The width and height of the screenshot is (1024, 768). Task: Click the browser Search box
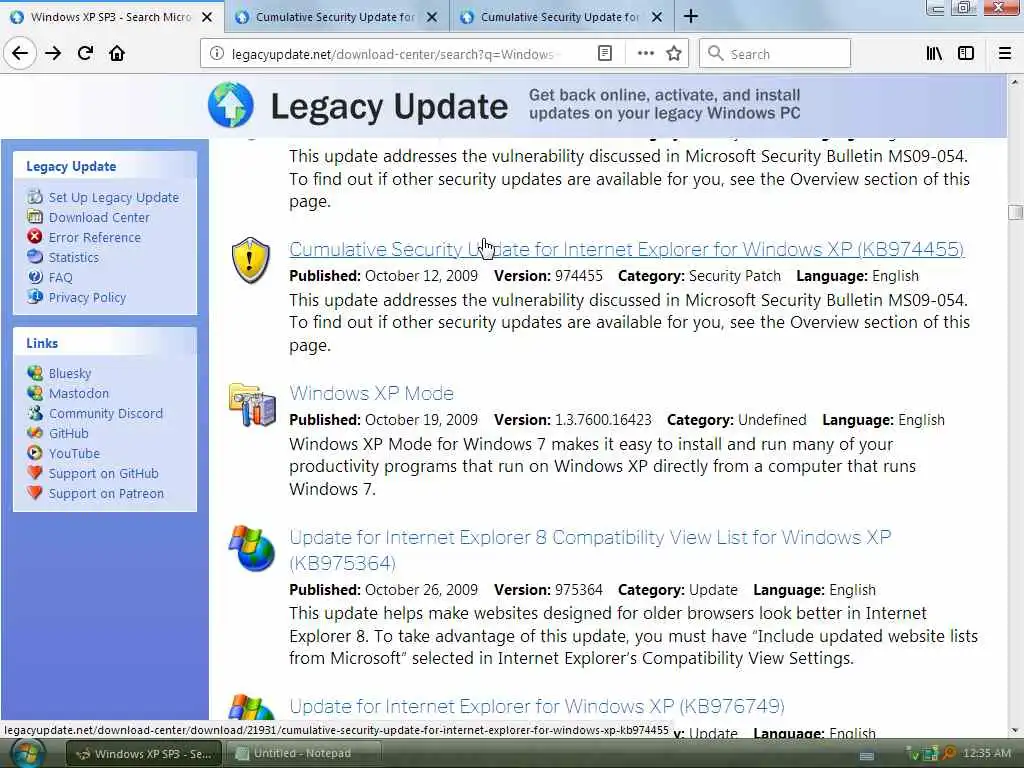(775, 54)
